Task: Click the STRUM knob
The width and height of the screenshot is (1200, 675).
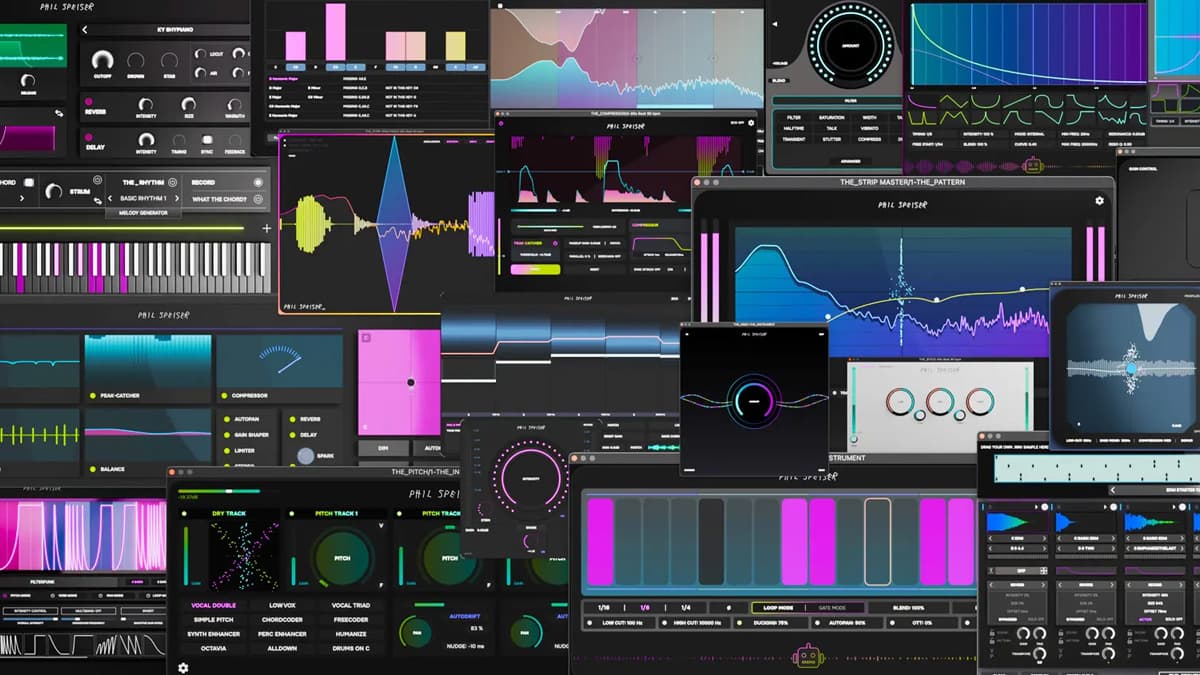Action: pos(53,189)
